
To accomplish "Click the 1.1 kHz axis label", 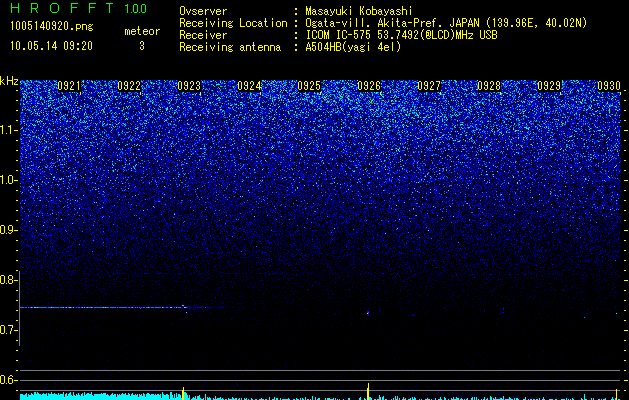I will pos(7,130).
